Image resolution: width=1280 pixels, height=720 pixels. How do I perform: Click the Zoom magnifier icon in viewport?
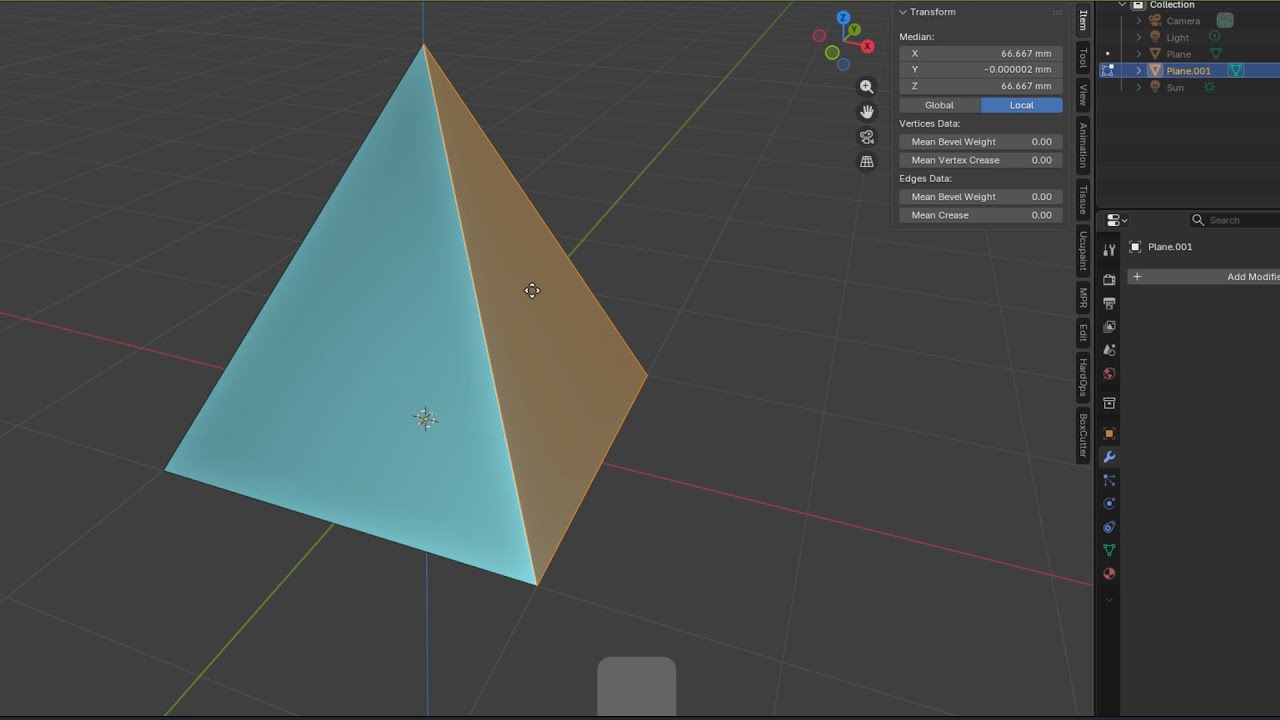pos(867,87)
